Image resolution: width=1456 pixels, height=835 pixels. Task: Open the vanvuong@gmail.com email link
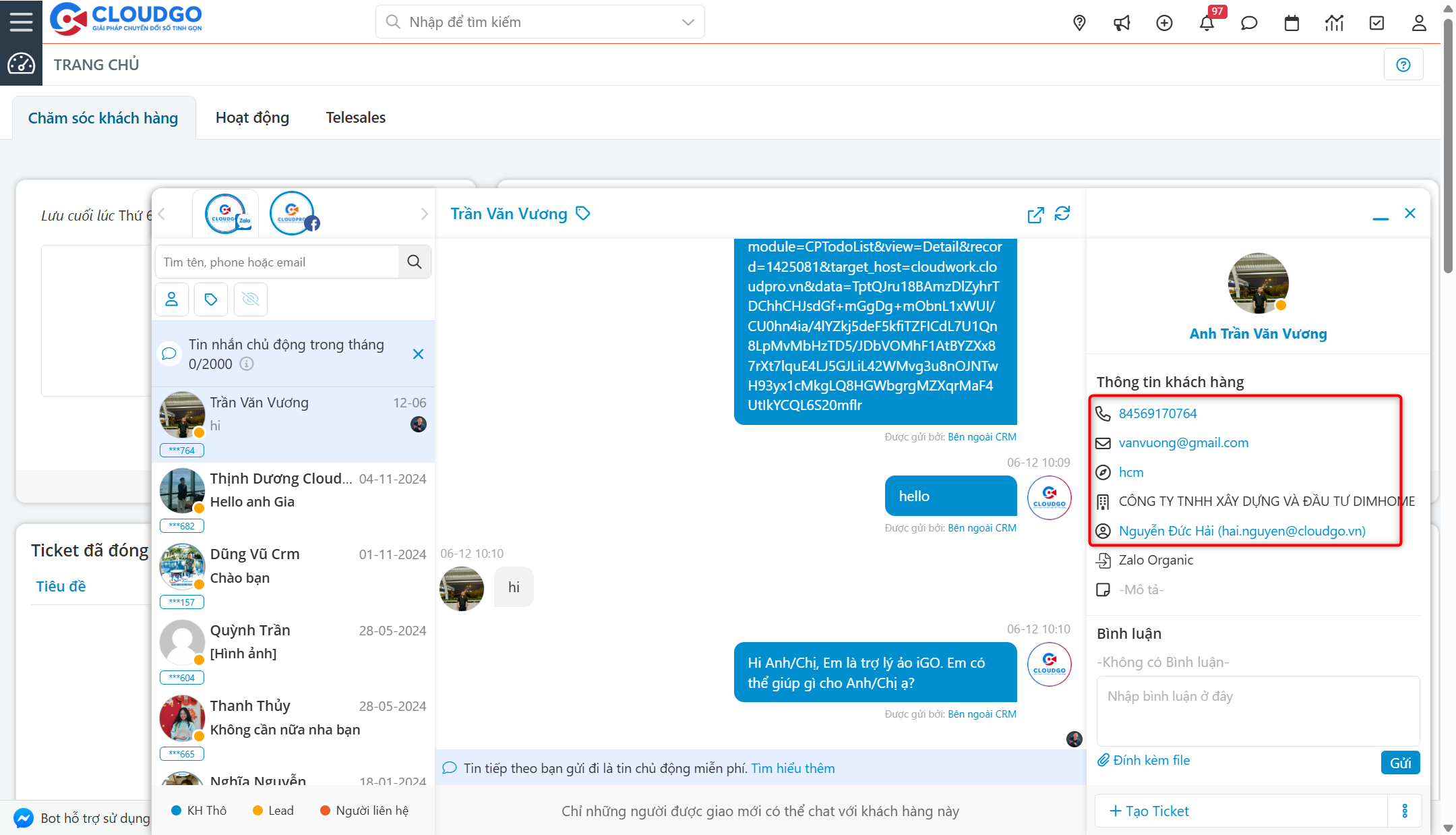[1184, 442]
